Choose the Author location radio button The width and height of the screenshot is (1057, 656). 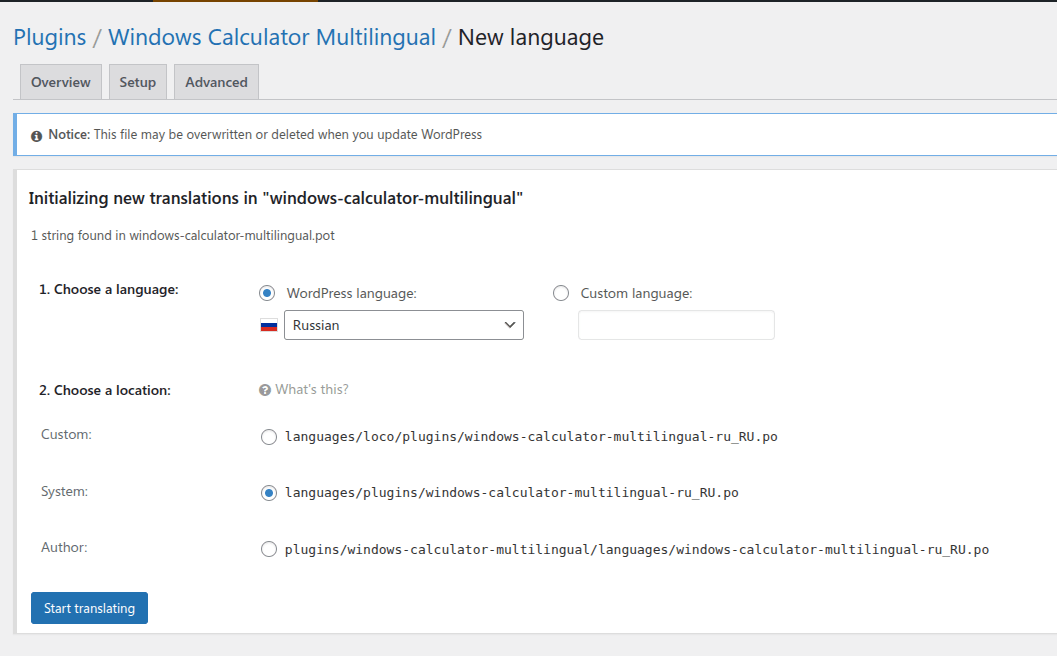(268, 549)
